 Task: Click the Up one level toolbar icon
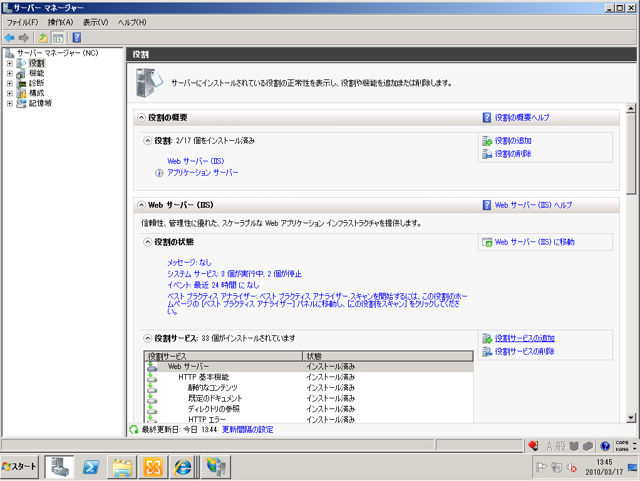[x=43, y=38]
